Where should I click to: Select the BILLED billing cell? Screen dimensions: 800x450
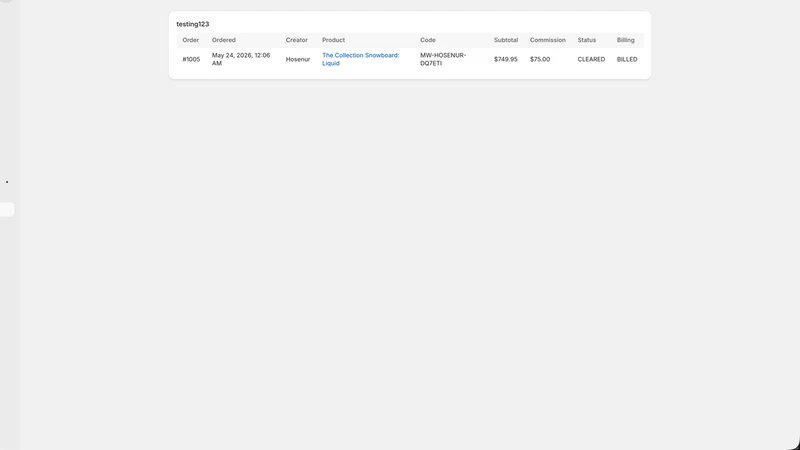(x=627, y=59)
